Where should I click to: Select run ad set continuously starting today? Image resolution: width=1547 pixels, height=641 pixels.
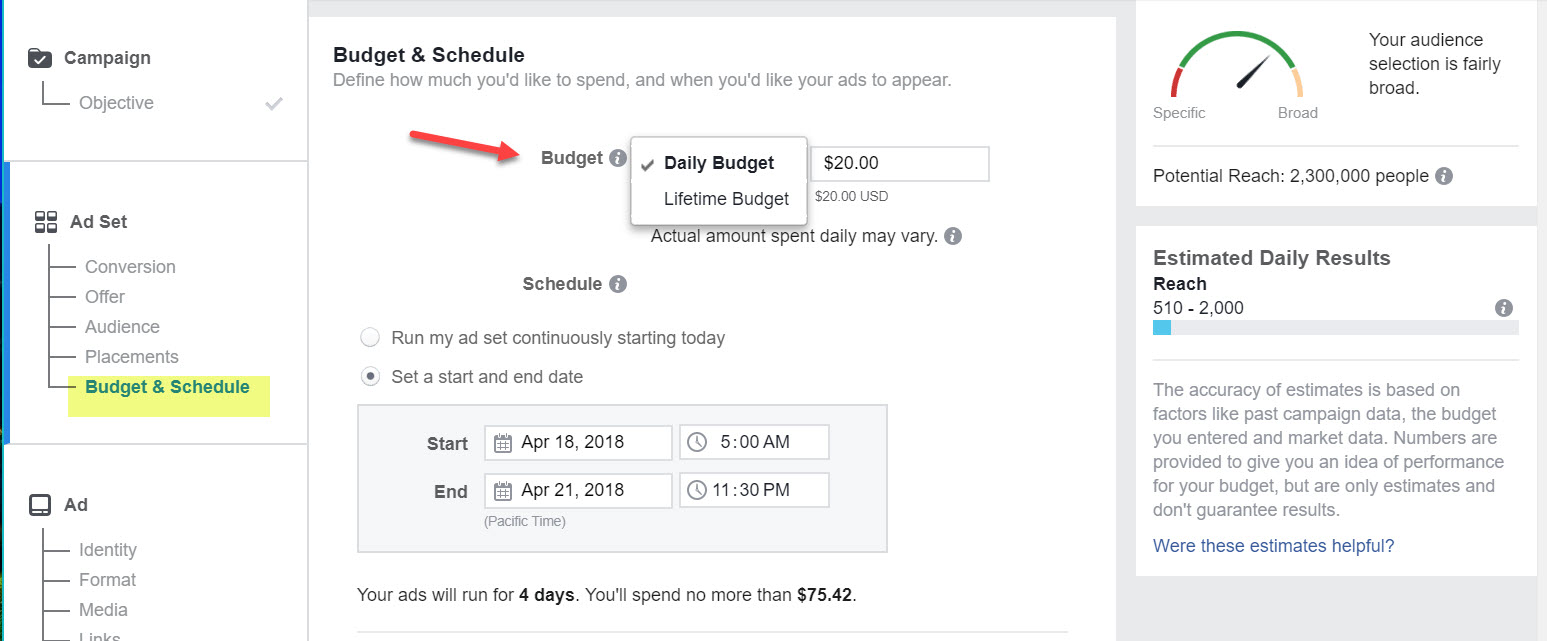pos(370,337)
